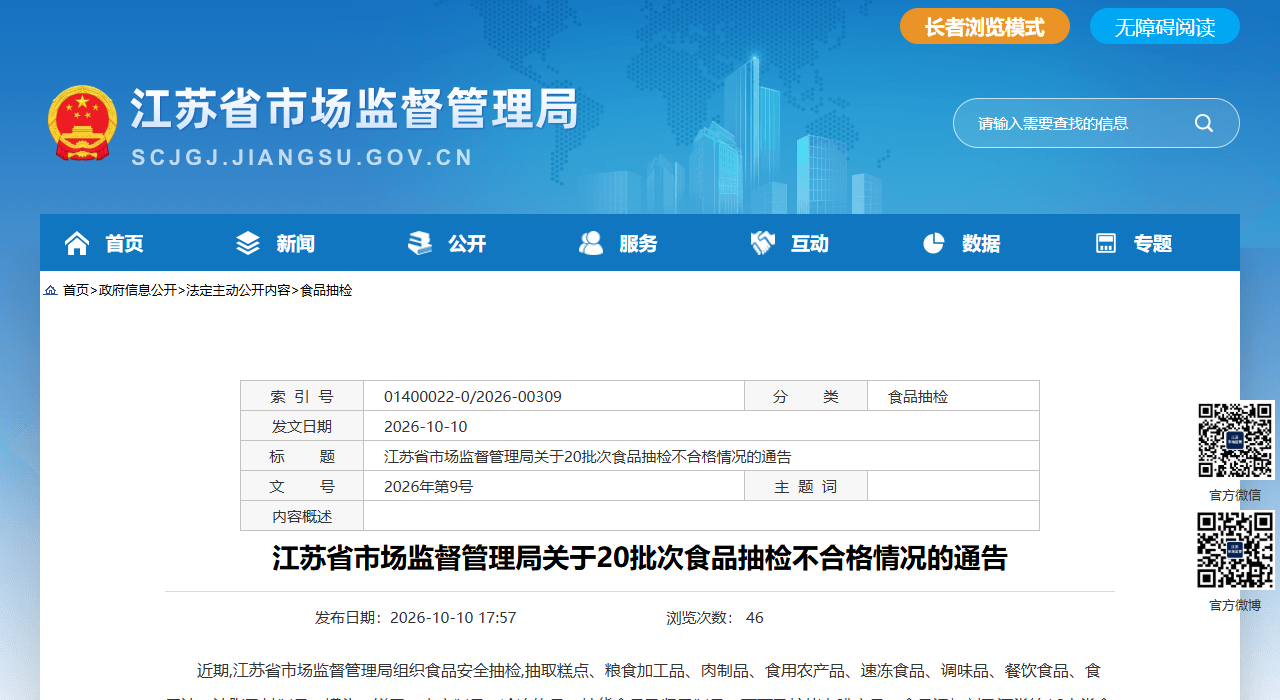Go to 食品抽检 breadcrumb link

coord(326,290)
